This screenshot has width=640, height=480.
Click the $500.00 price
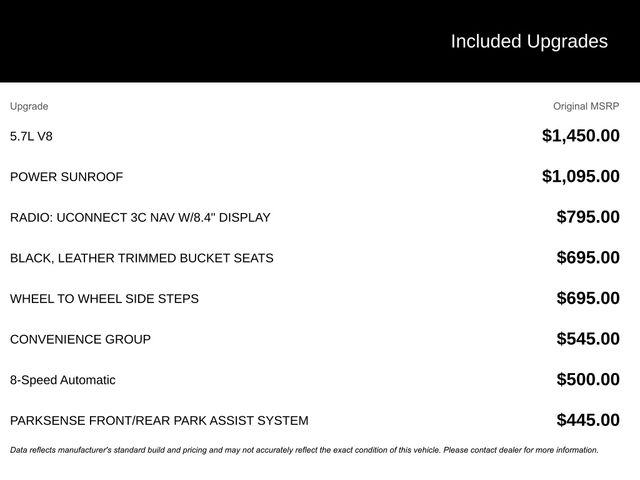tap(587, 380)
